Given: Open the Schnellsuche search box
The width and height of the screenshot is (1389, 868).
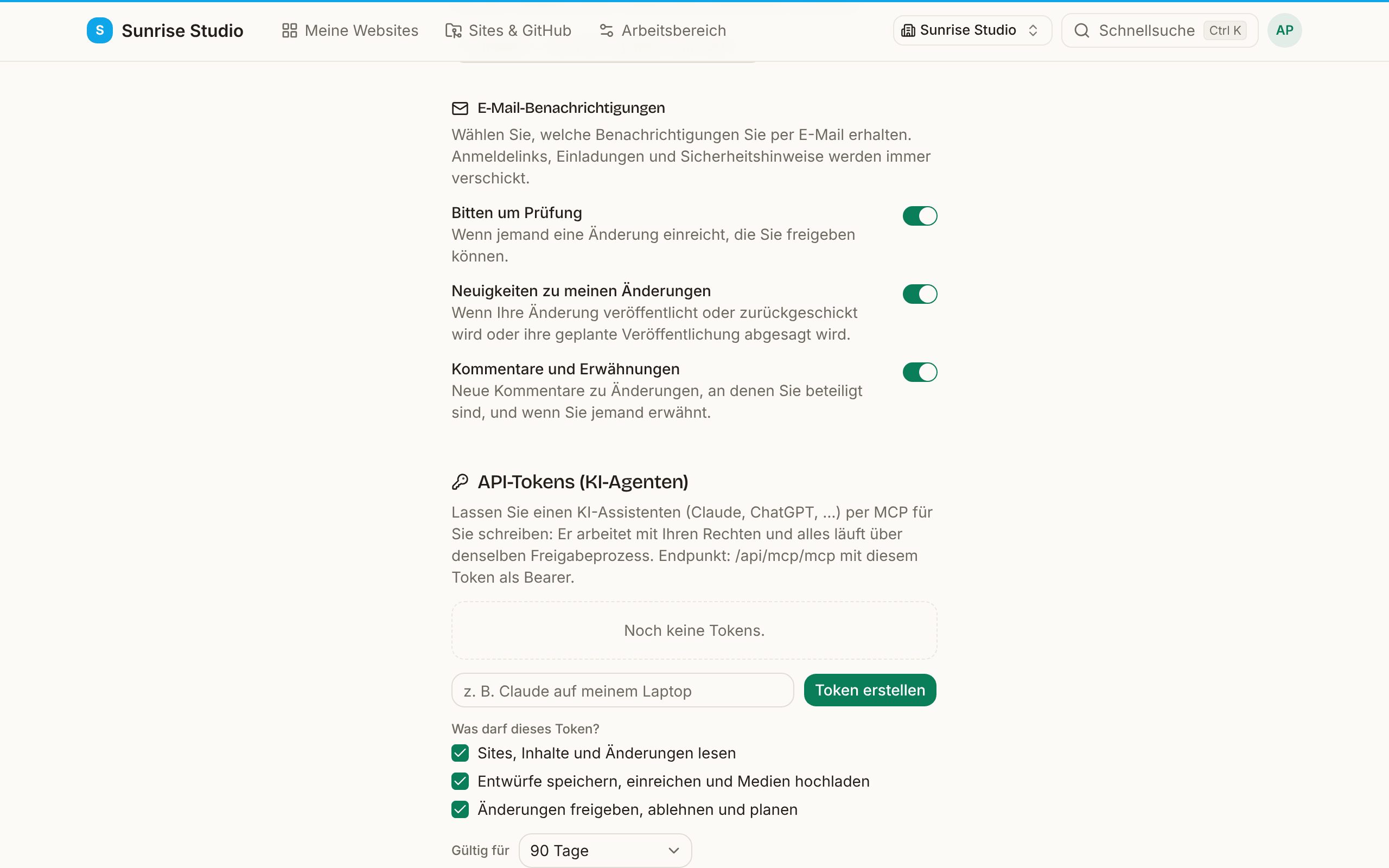Looking at the screenshot, I should tap(1159, 30).
